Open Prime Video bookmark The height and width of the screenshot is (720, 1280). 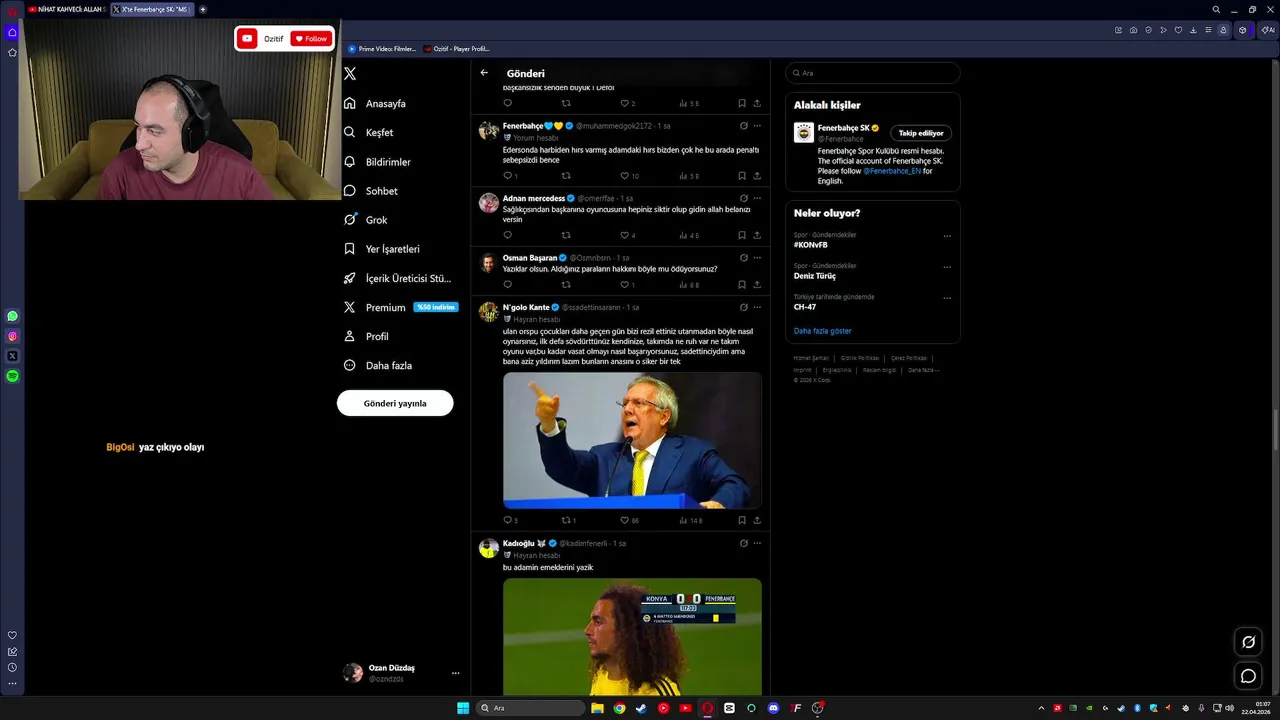[x=382, y=48]
